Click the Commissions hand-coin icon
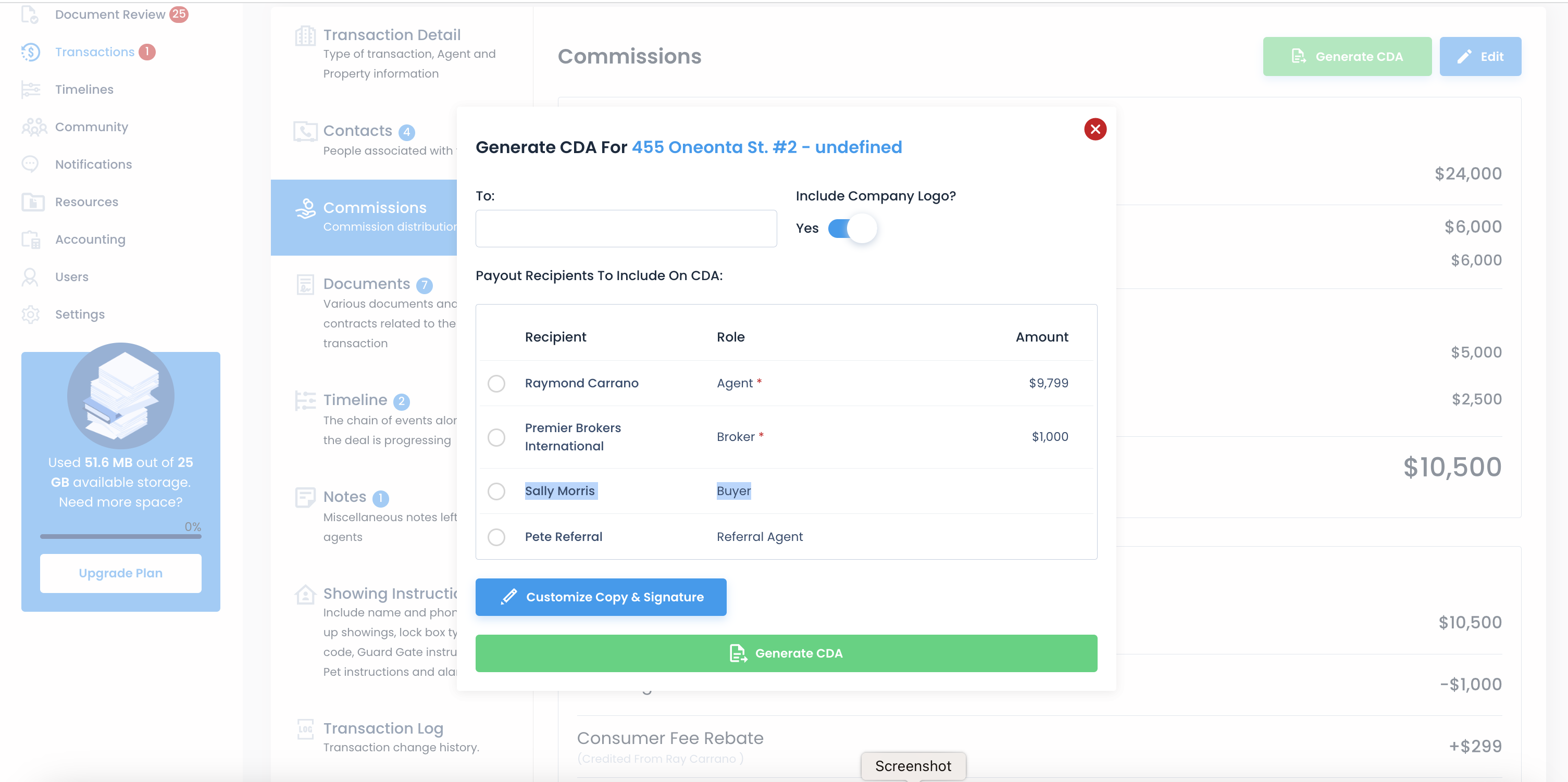Image resolution: width=1568 pixels, height=782 pixels. 306,209
